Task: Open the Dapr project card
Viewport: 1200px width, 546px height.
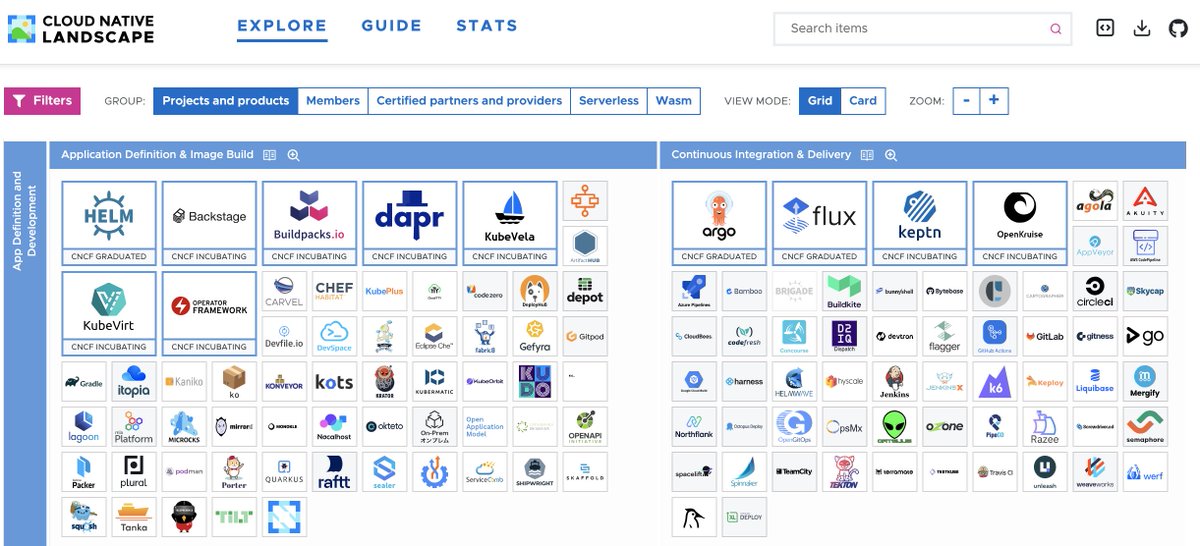Action: (409, 222)
